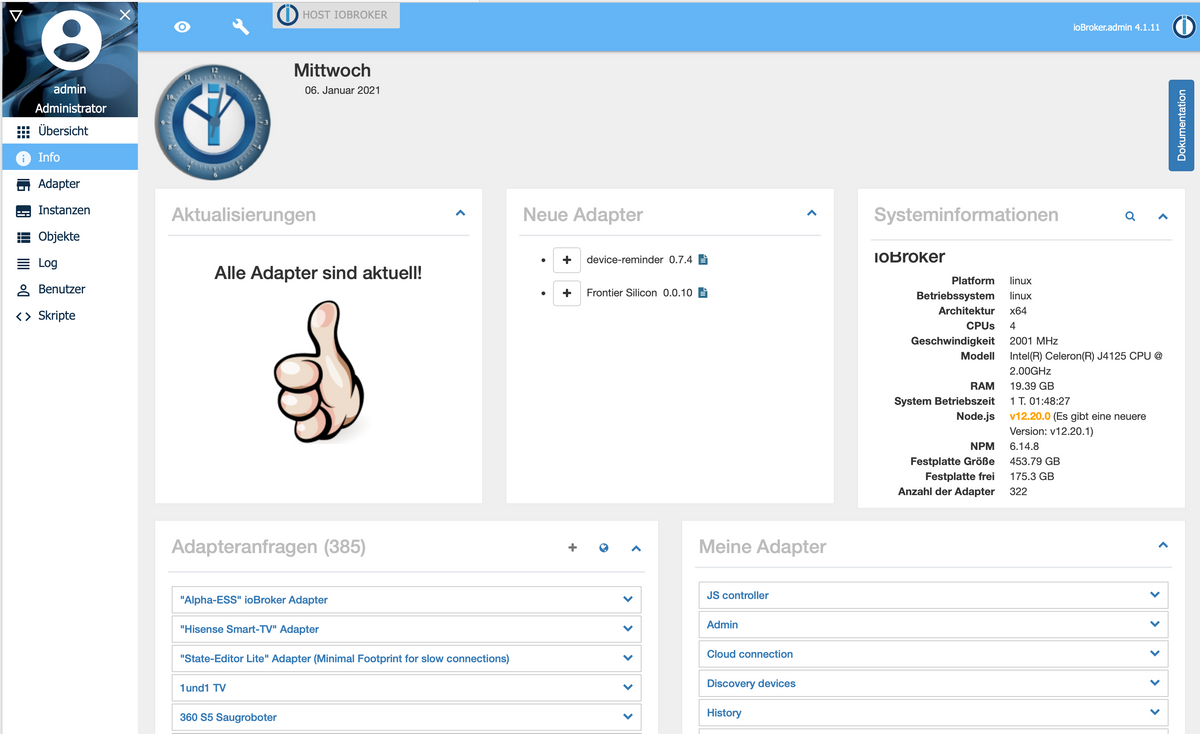Collapse the Neue Adapter panel
Image resolution: width=1200 pixels, height=734 pixels.
point(812,214)
